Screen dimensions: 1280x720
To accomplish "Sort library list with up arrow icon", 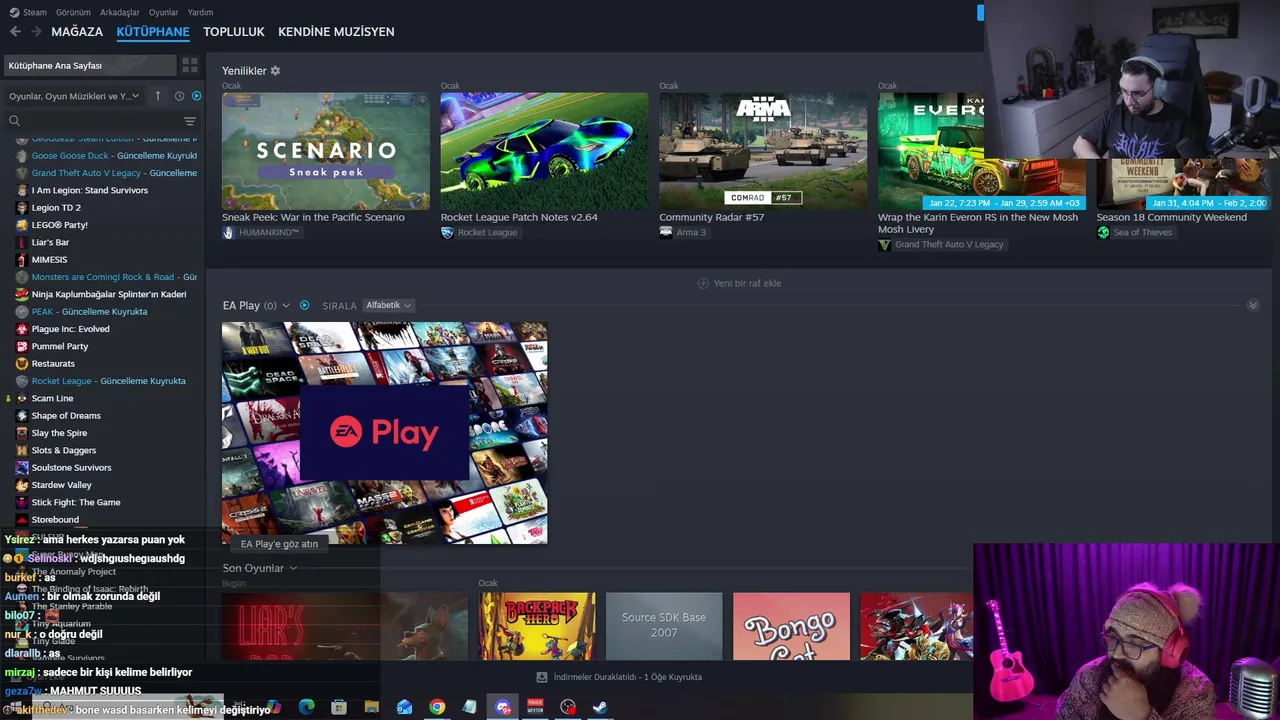I will 157,96.
